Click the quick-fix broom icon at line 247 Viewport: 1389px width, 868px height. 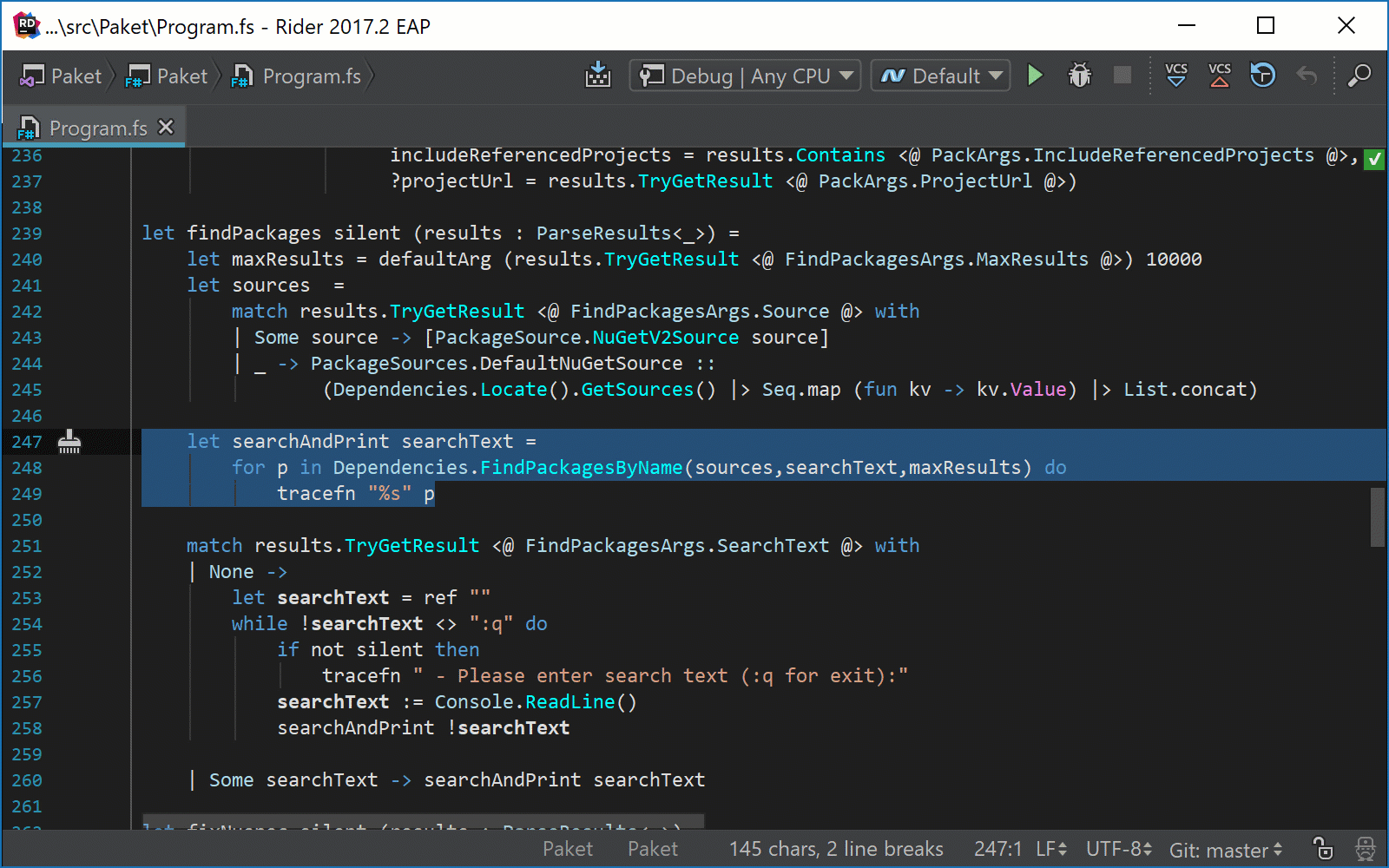[x=69, y=443]
